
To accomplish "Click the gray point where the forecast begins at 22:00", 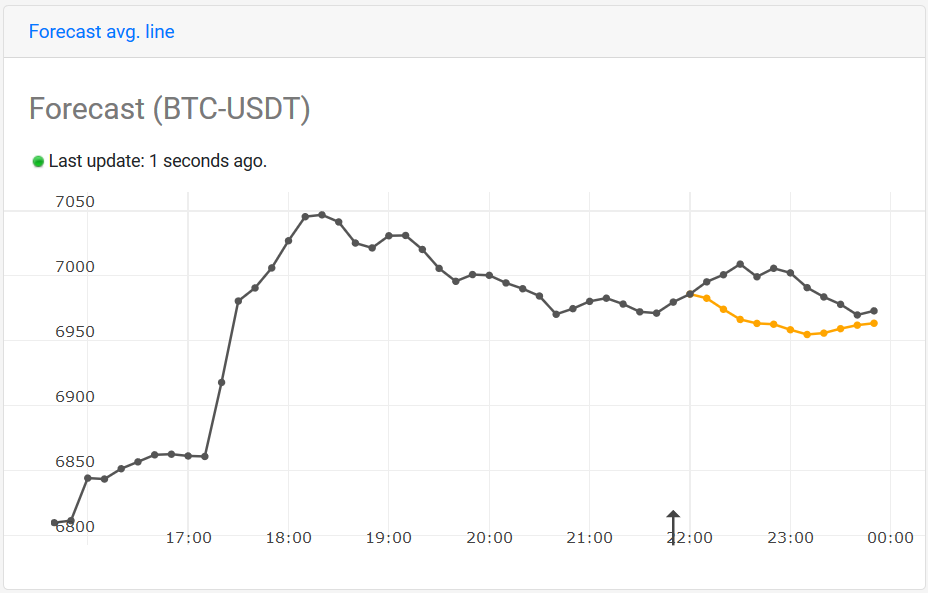I will point(689,294).
